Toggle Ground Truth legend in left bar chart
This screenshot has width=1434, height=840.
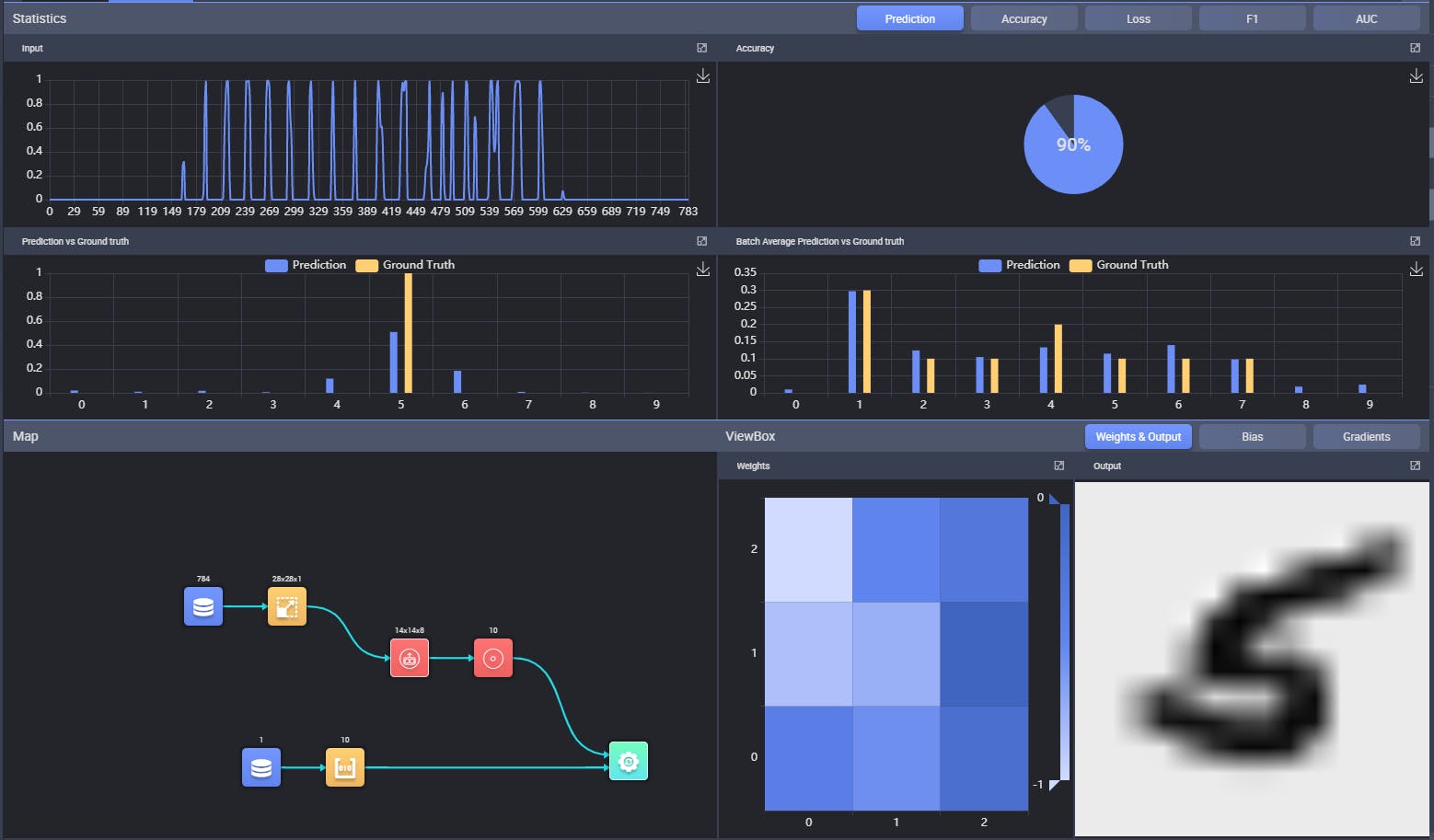(x=405, y=265)
